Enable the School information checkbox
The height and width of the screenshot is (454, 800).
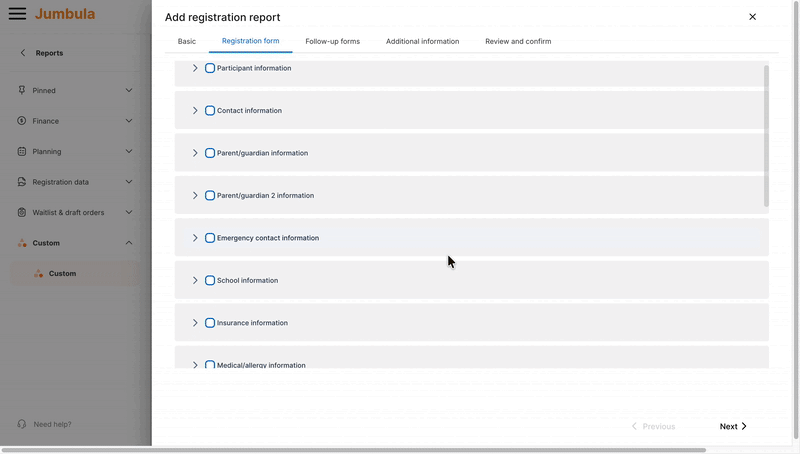coord(210,281)
